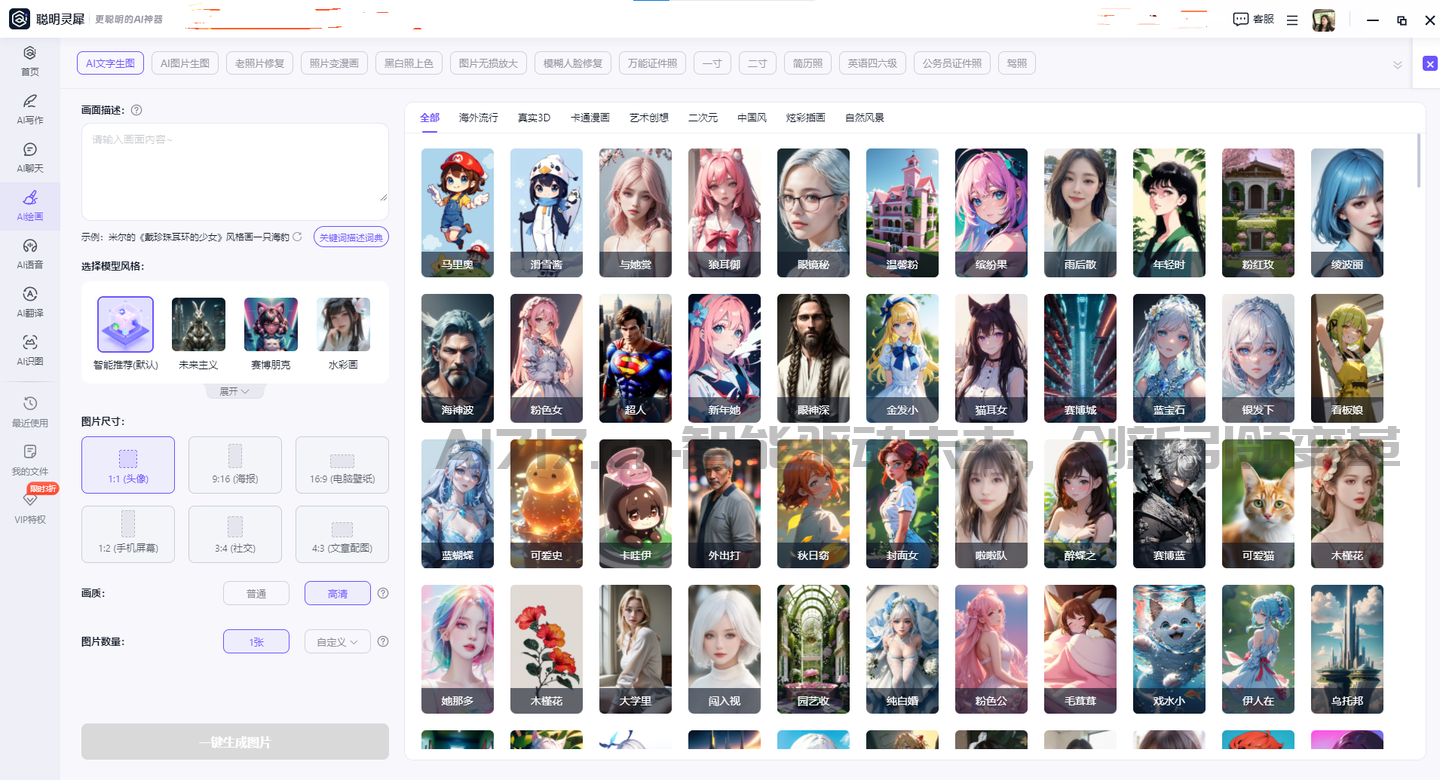Open 万能证件照 tab
This screenshot has width=1440, height=780.
(652, 63)
